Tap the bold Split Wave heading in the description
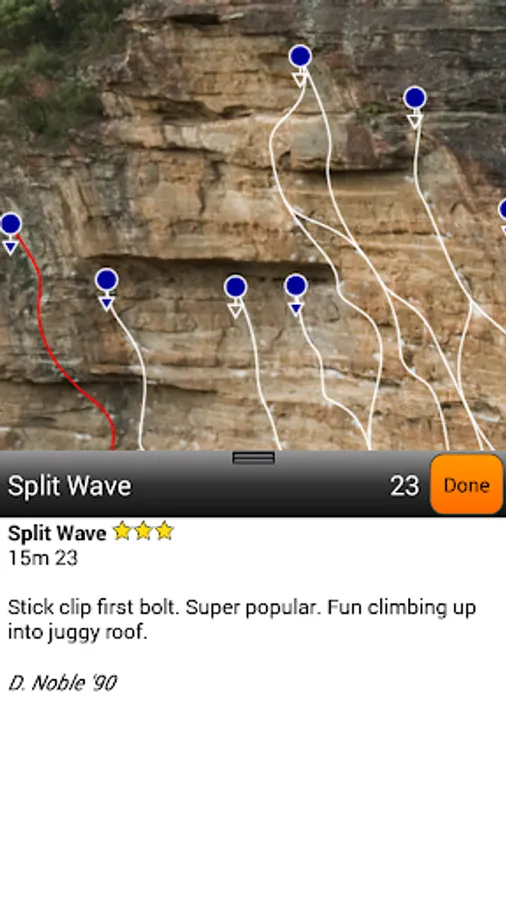Screen dimensions: 506x900 coord(57,533)
